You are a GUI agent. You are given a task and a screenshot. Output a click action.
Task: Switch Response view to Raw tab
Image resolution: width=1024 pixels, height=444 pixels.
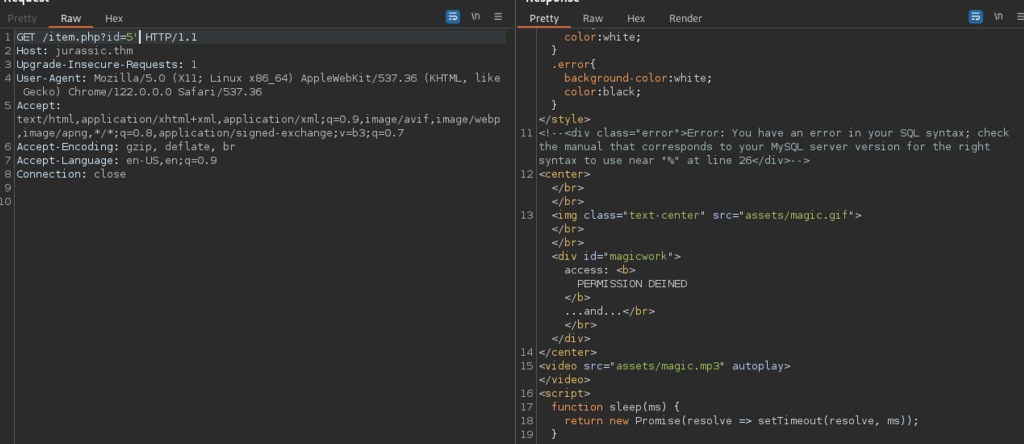point(593,18)
